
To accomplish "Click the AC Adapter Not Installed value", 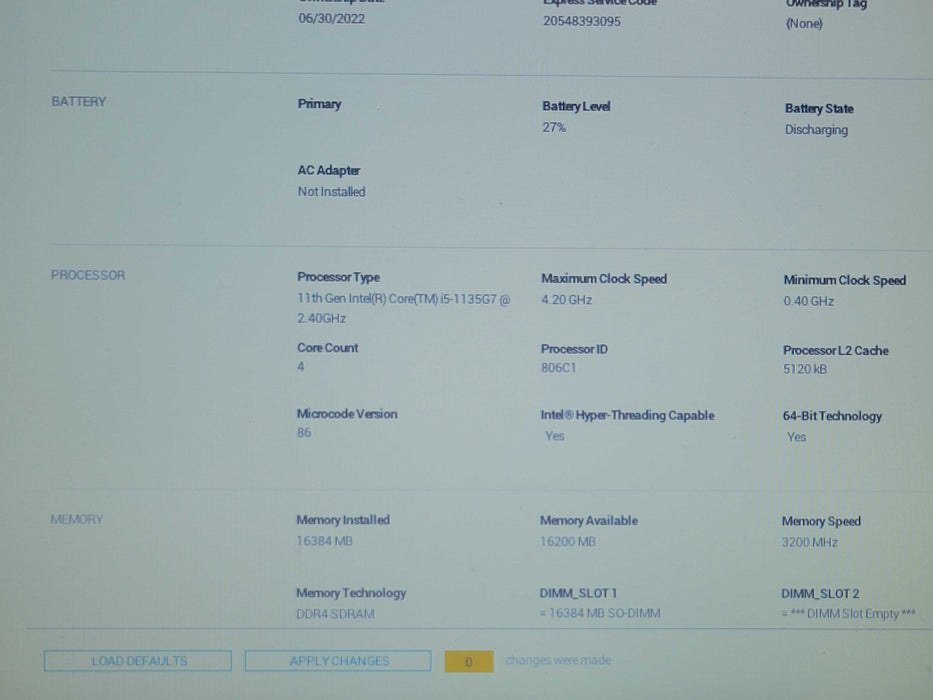I will [x=331, y=191].
